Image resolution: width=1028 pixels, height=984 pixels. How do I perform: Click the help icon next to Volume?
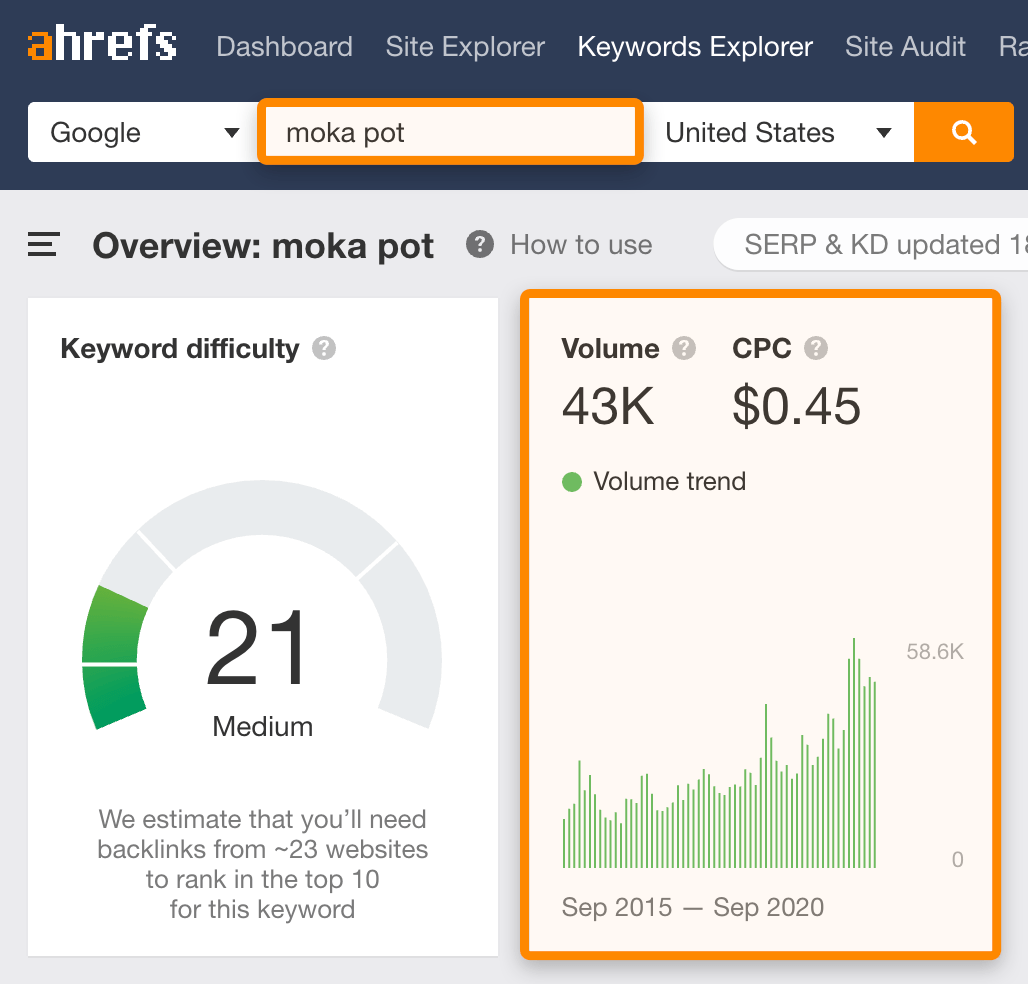click(x=684, y=349)
